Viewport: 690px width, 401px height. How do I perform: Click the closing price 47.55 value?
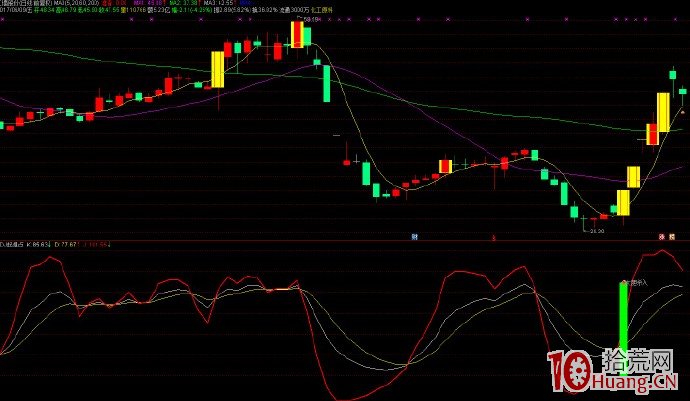[109, 10]
